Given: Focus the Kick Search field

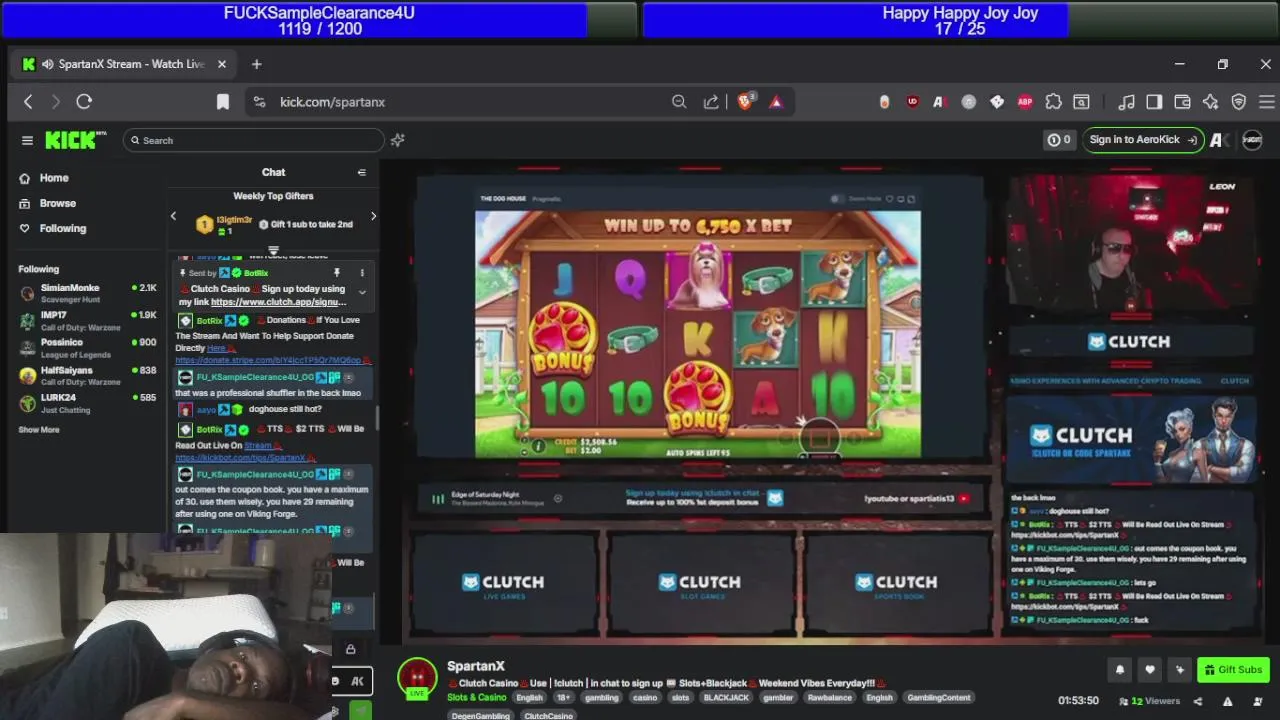Looking at the screenshot, I should (x=253, y=140).
